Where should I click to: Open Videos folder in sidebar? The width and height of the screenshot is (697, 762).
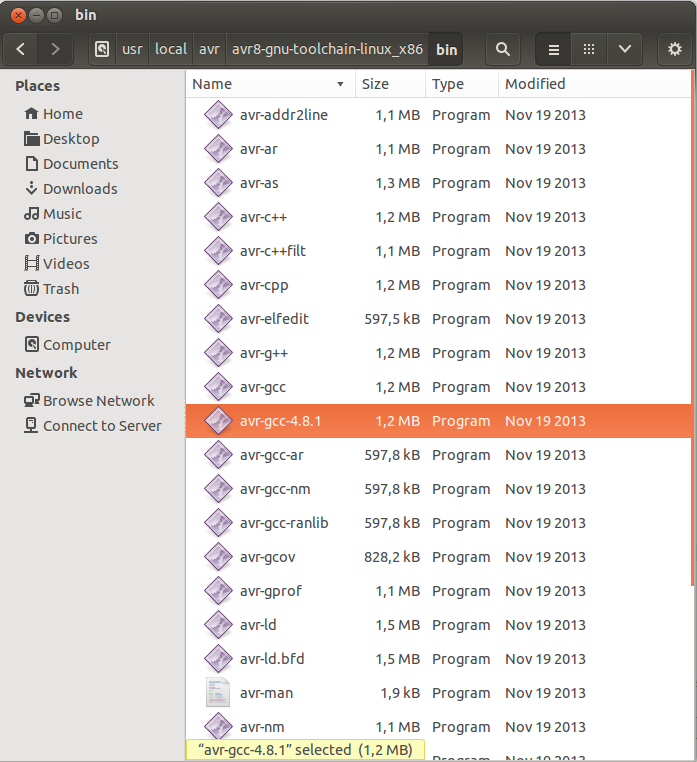(x=57, y=263)
